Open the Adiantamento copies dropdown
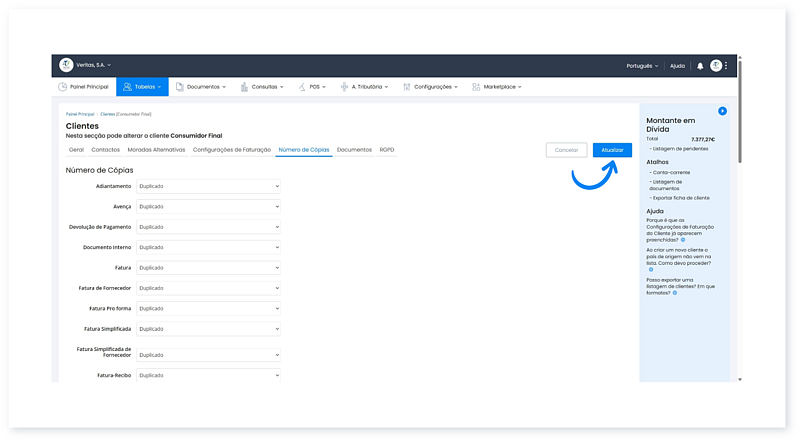 coord(208,186)
